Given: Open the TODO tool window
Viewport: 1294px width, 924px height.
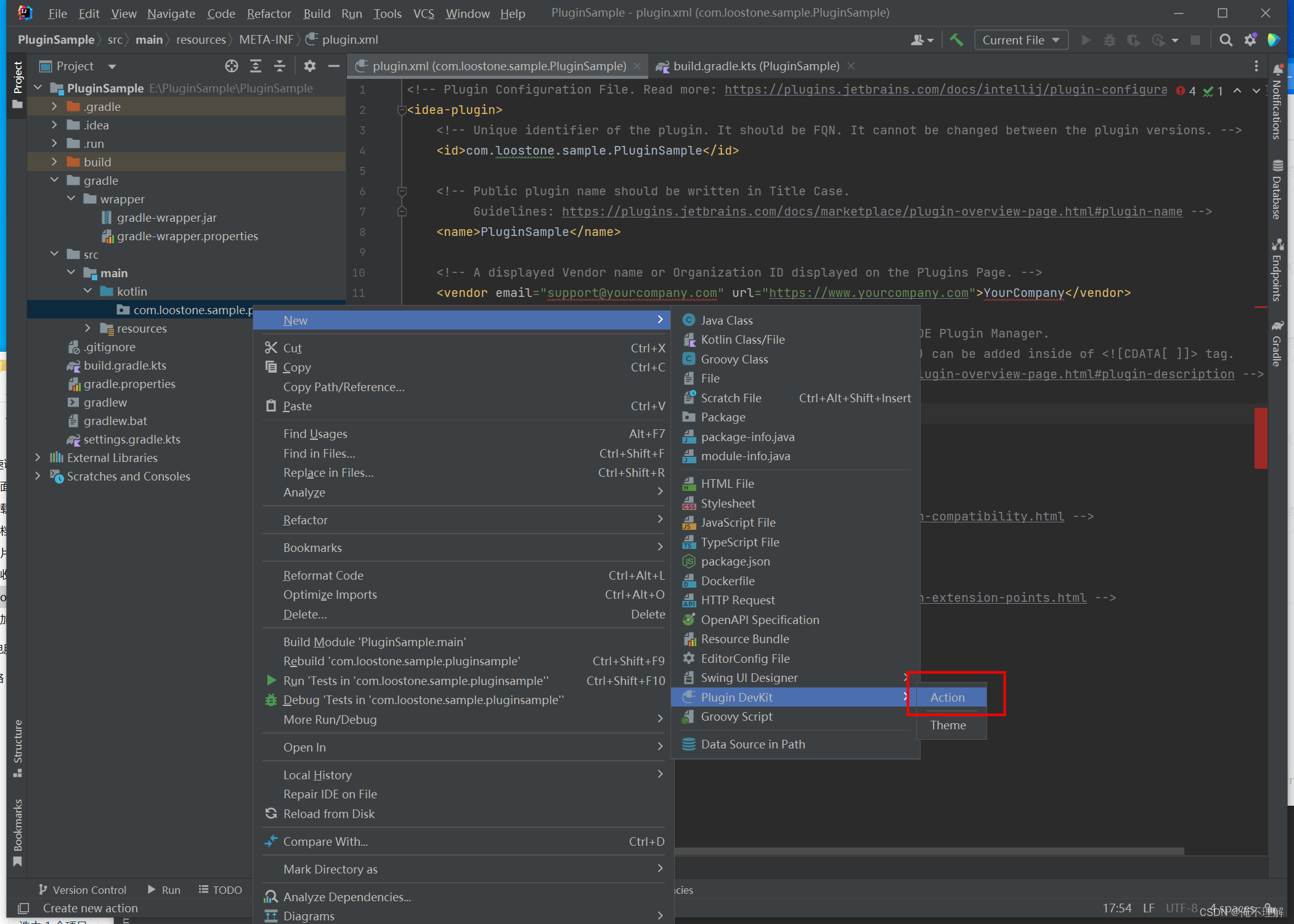Looking at the screenshot, I should 220,890.
